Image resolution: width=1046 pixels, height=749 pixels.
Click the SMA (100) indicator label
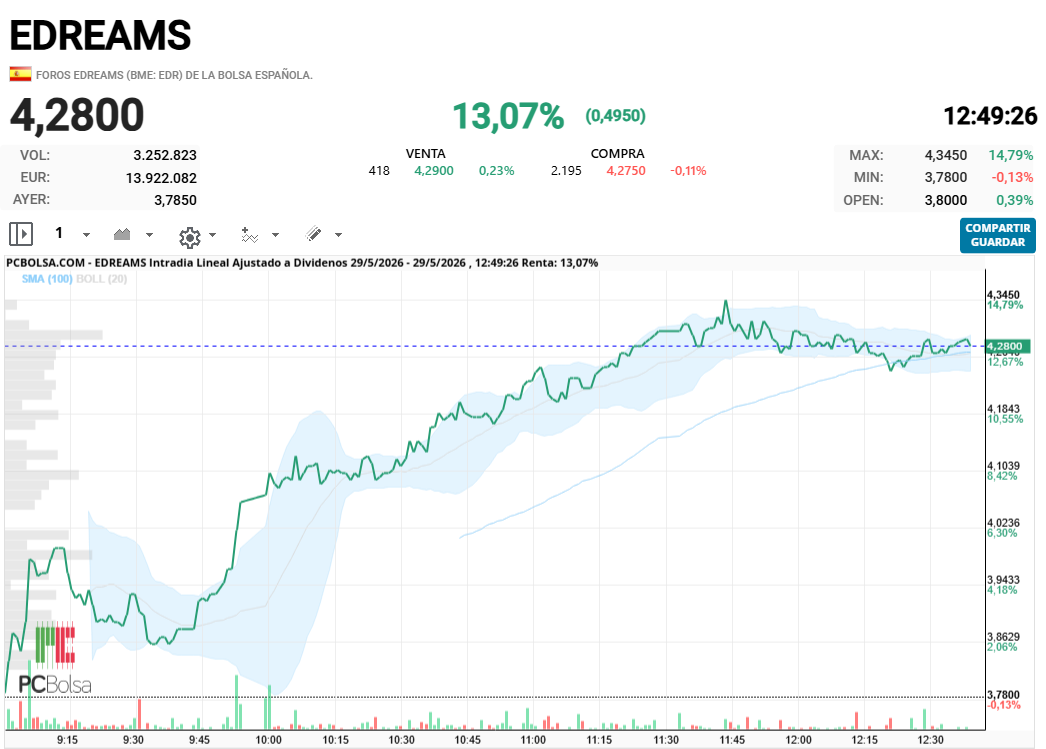(x=47, y=279)
